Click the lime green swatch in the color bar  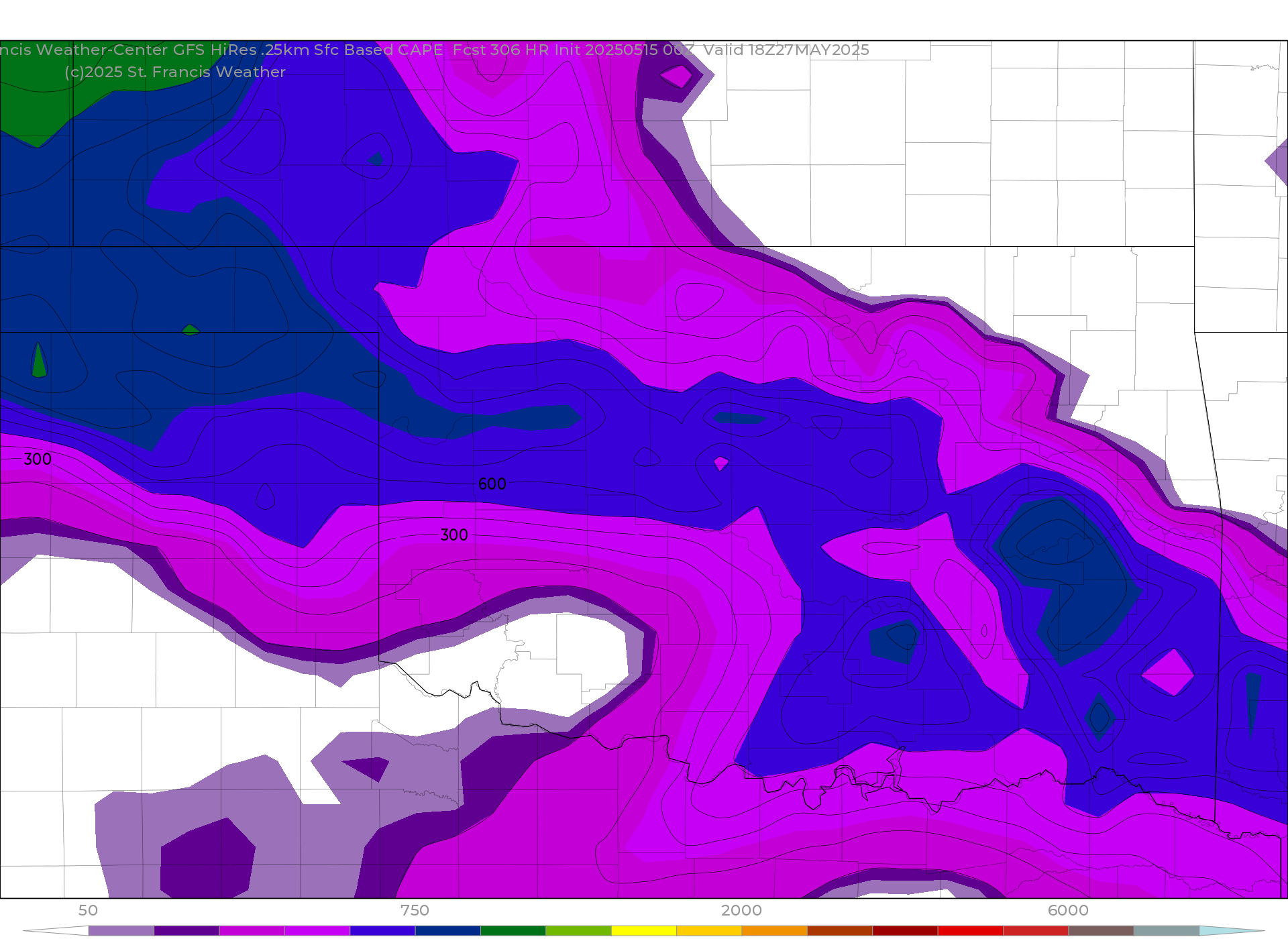(578, 930)
